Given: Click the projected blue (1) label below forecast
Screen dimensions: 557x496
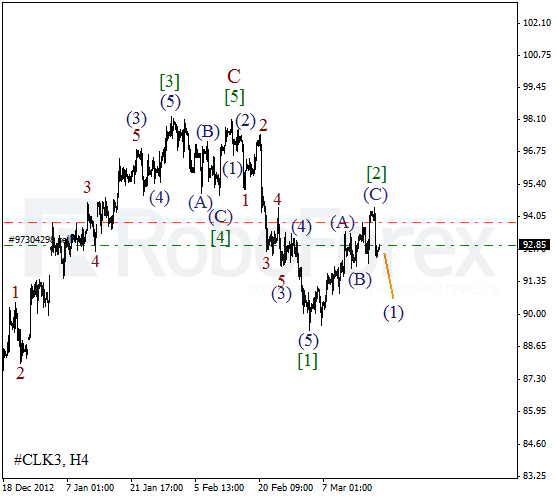Looking at the screenshot, I should tap(393, 313).
